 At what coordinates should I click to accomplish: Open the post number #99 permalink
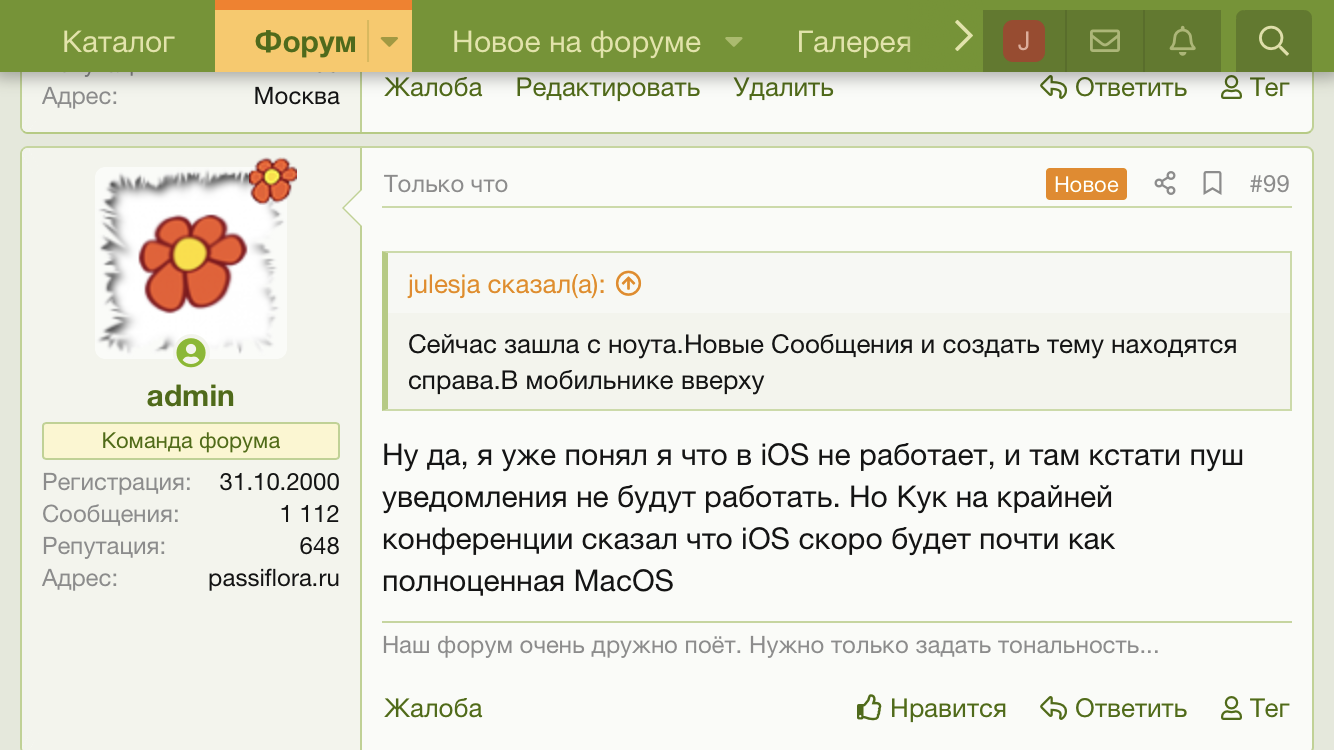tap(1269, 184)
